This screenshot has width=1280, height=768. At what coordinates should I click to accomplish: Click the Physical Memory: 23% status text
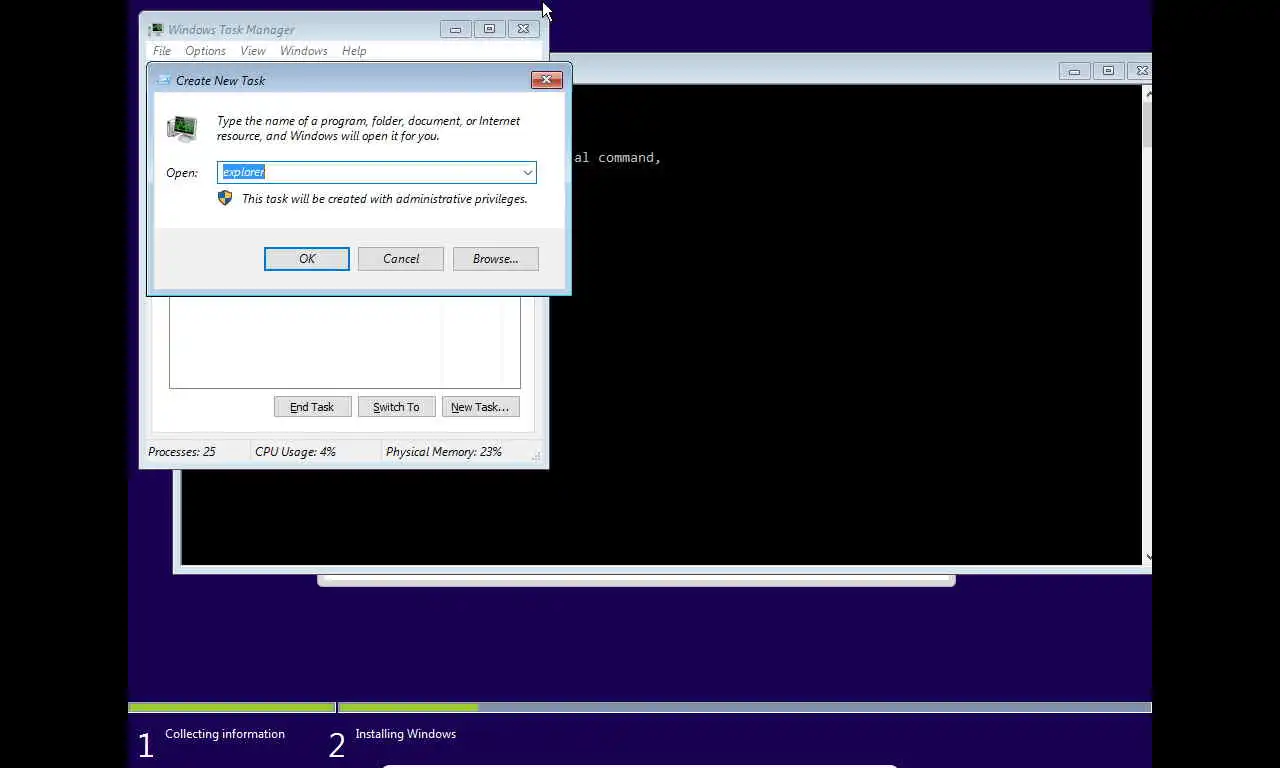pyautogui.click(x=444, y=452)
